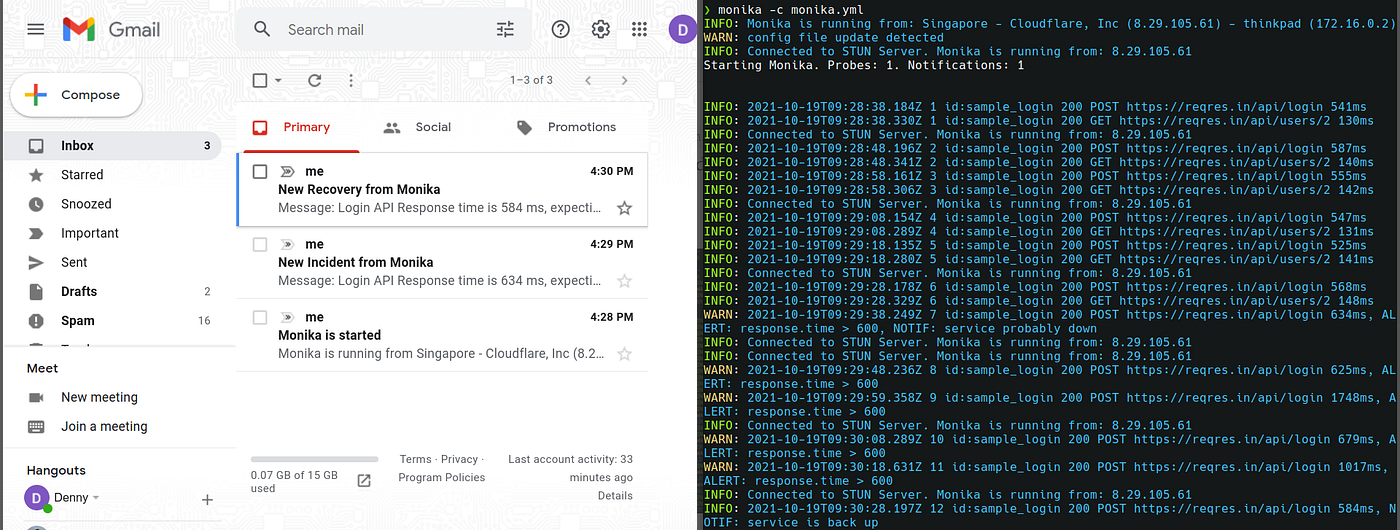Click New meeting link
The width and height of the screenshot is (1400, 530).
point(99,397)
